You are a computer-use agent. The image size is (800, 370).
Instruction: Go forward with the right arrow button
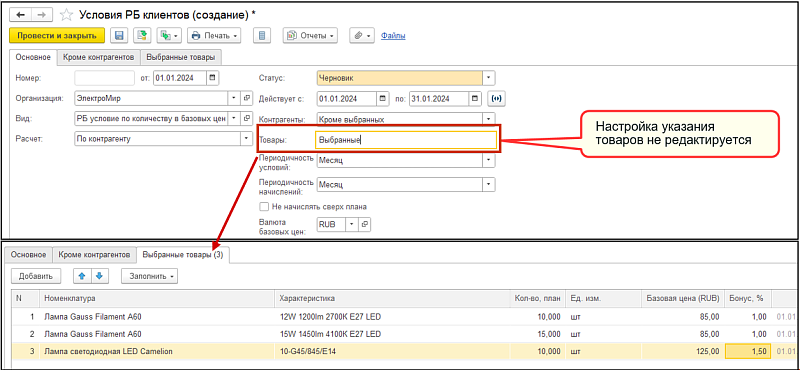41,15
